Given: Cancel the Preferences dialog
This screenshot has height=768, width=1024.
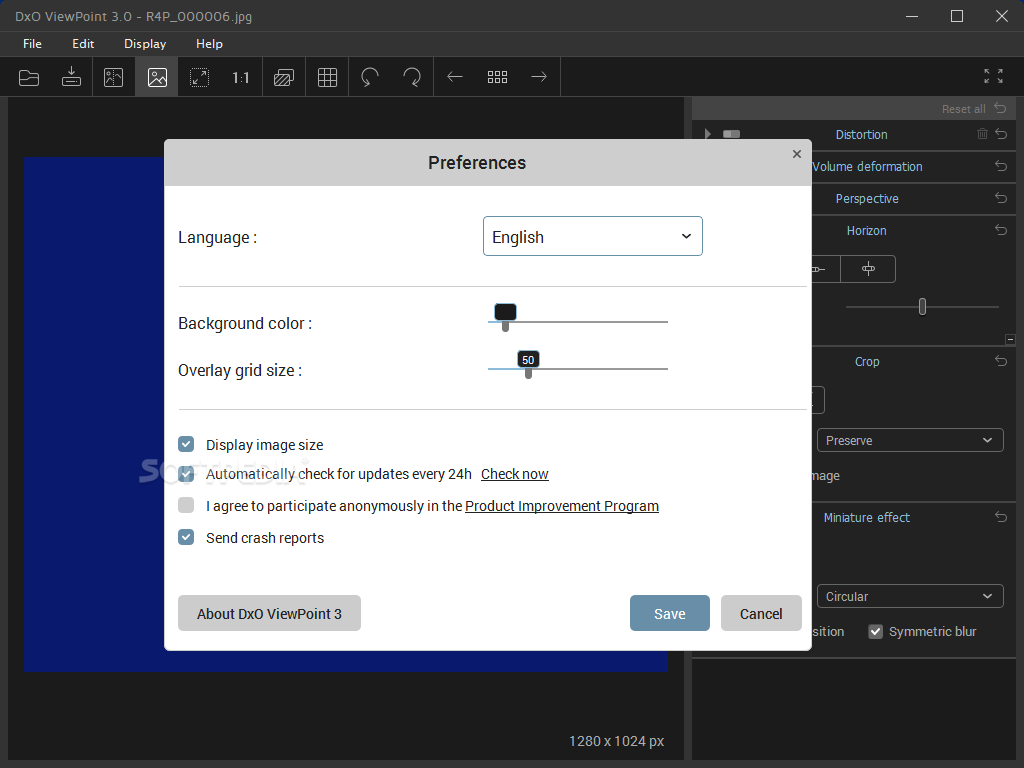Looking at the screenshot, I should (761, 613).
